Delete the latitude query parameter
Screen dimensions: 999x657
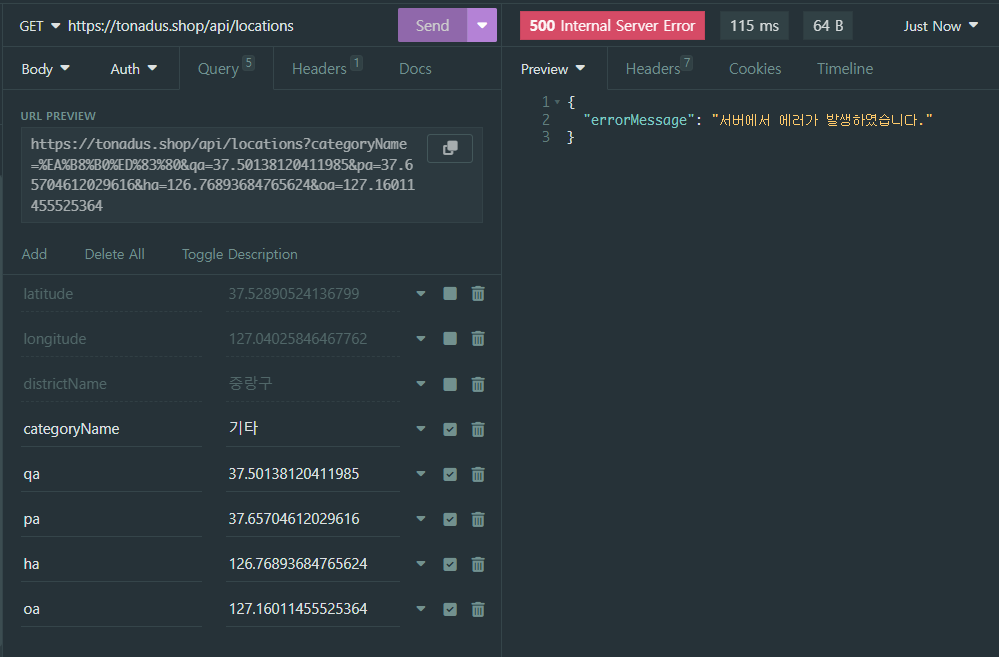pos(478,294)
